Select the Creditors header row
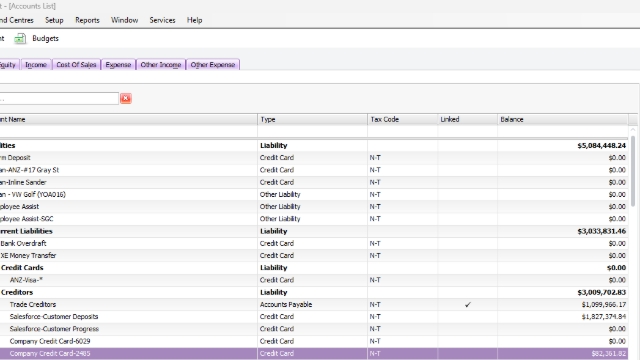Viewport: 640px width, 360px height. (313, 292)
